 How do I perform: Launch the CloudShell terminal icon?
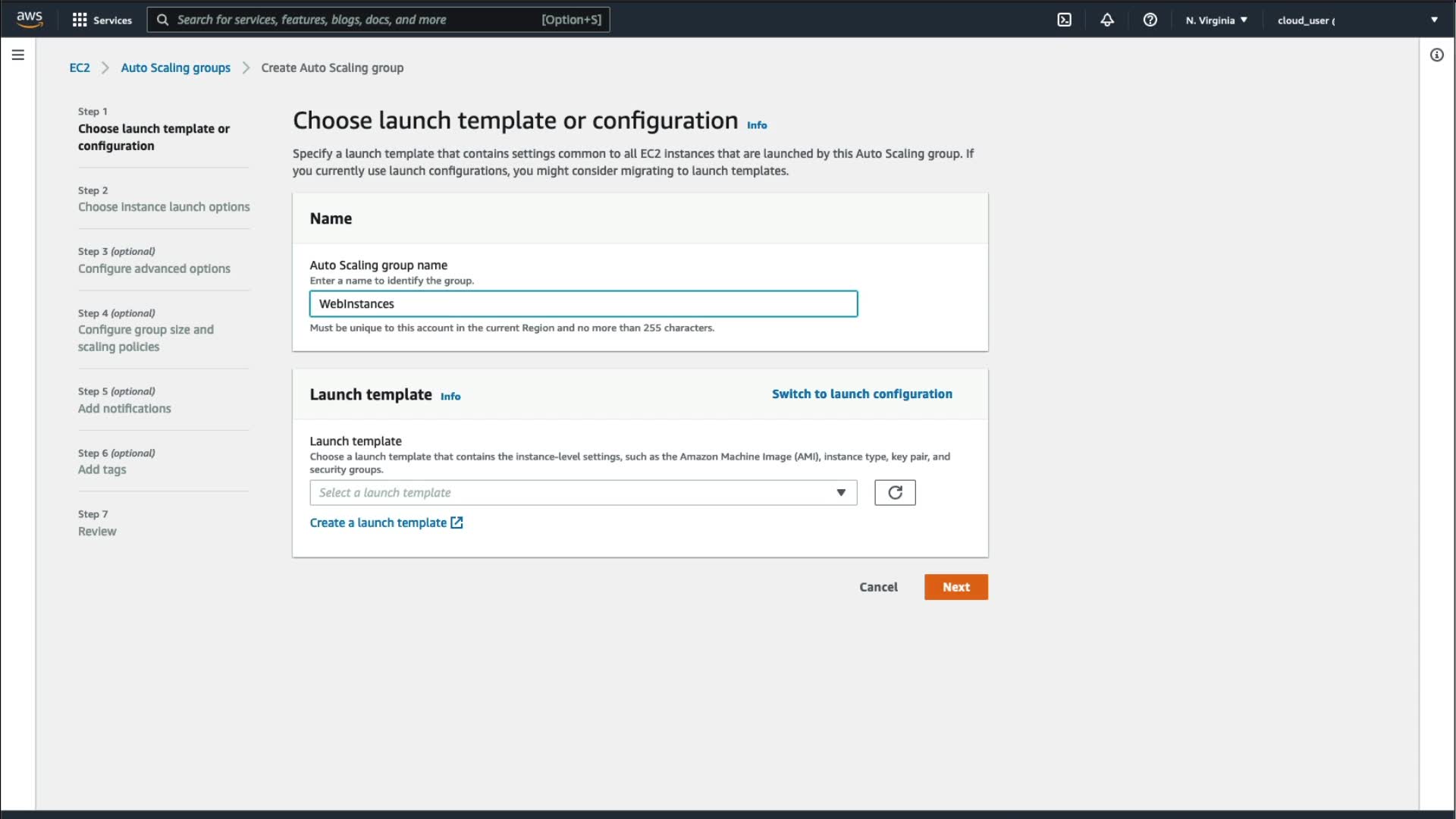[1064, 20]
